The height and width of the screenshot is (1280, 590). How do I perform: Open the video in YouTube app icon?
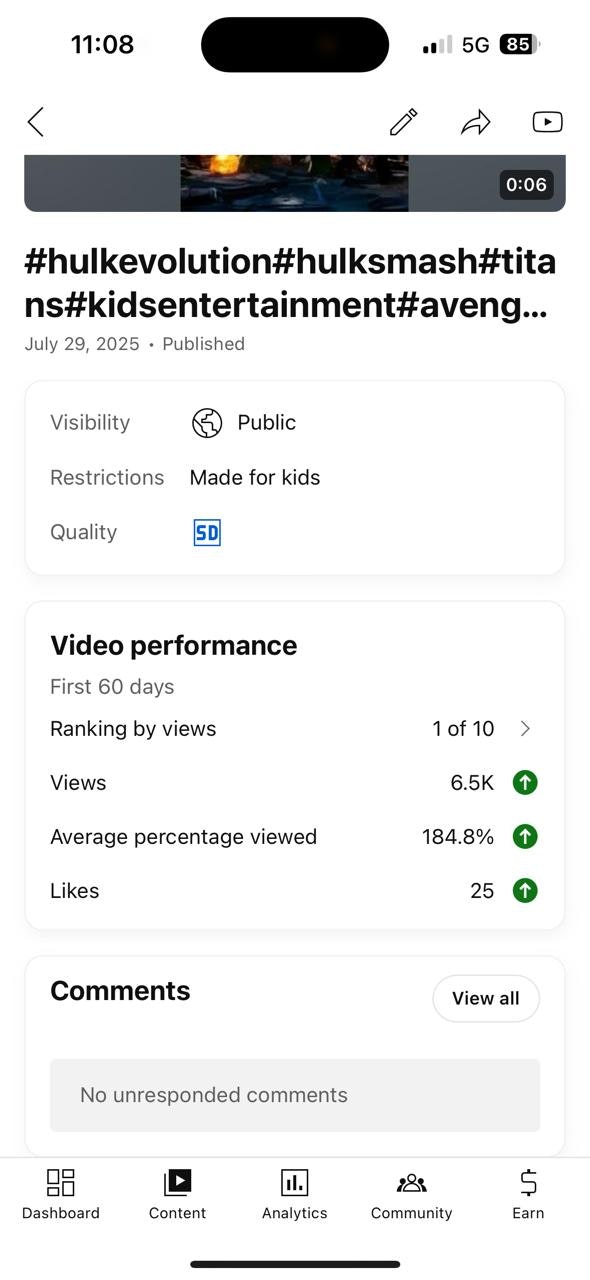[547, 121]
